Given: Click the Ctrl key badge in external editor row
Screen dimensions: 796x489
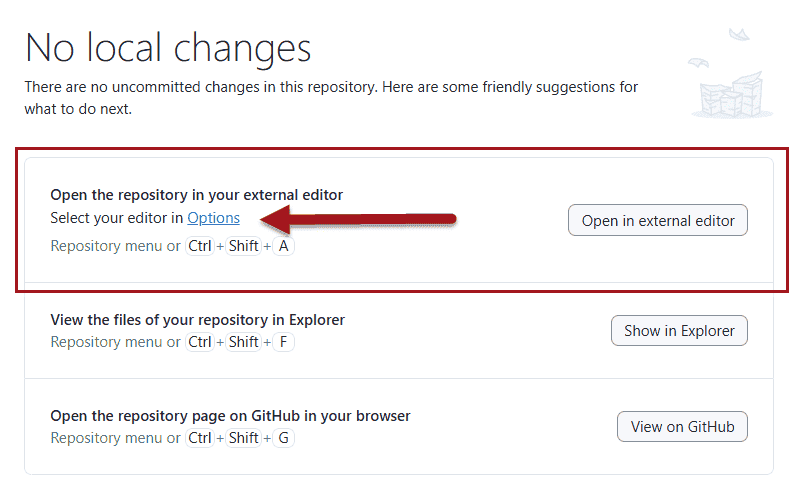Looking at the screenshot, I should pos(199,246).
